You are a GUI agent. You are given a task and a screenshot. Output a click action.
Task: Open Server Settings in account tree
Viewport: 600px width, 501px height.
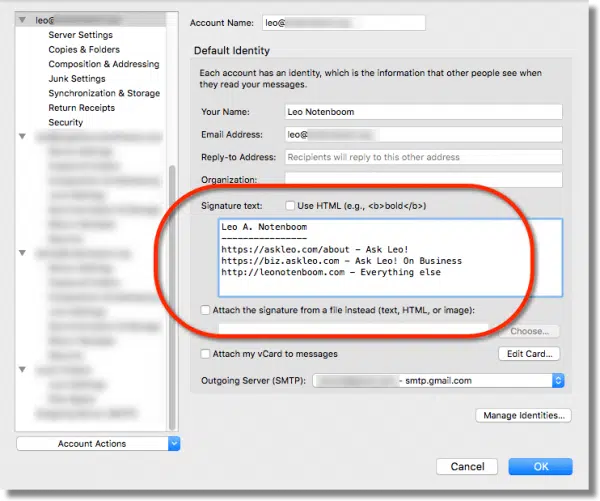pos(80,35)
